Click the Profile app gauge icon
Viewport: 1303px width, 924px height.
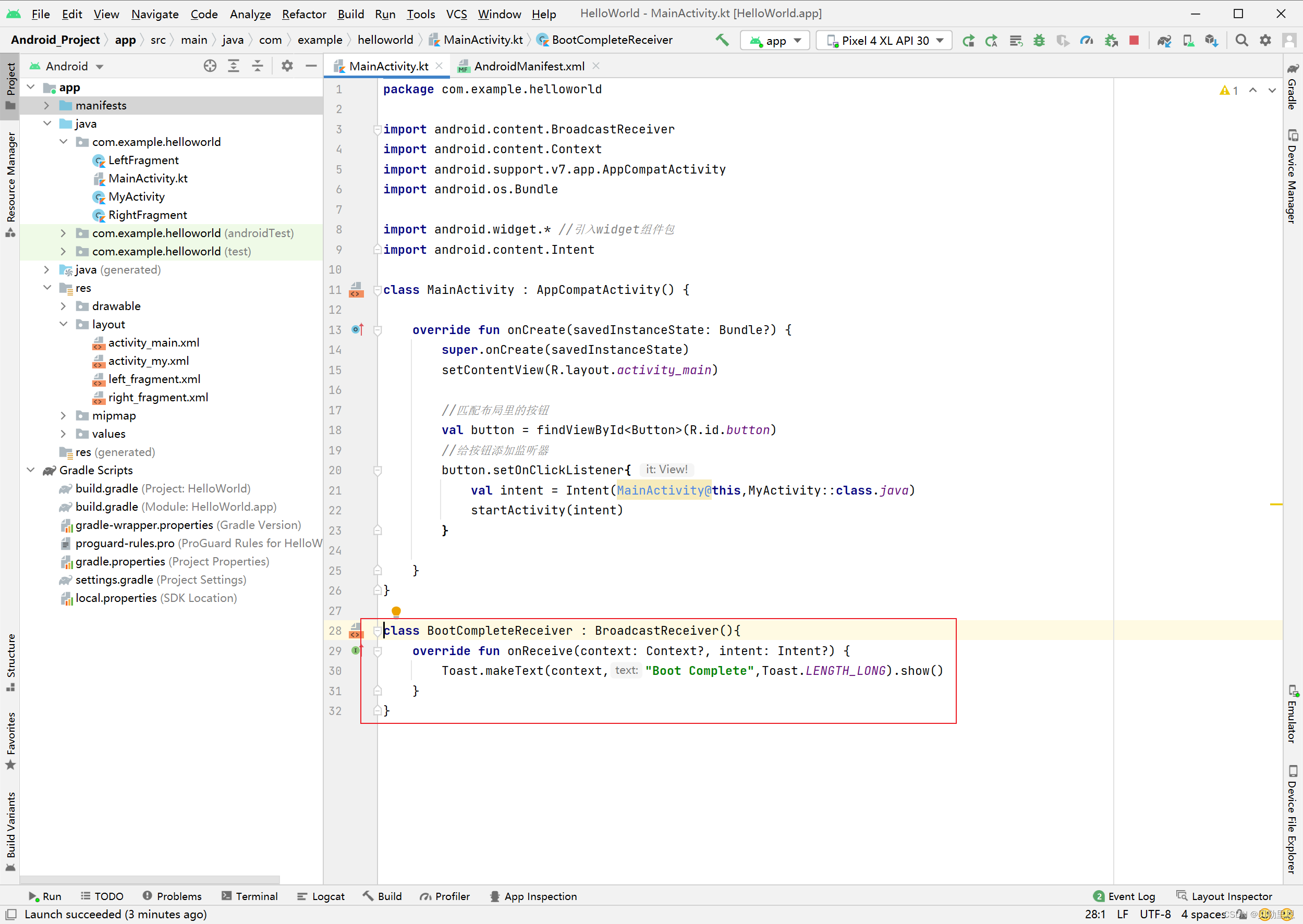pyautogui.click(x=1086, y=40)
